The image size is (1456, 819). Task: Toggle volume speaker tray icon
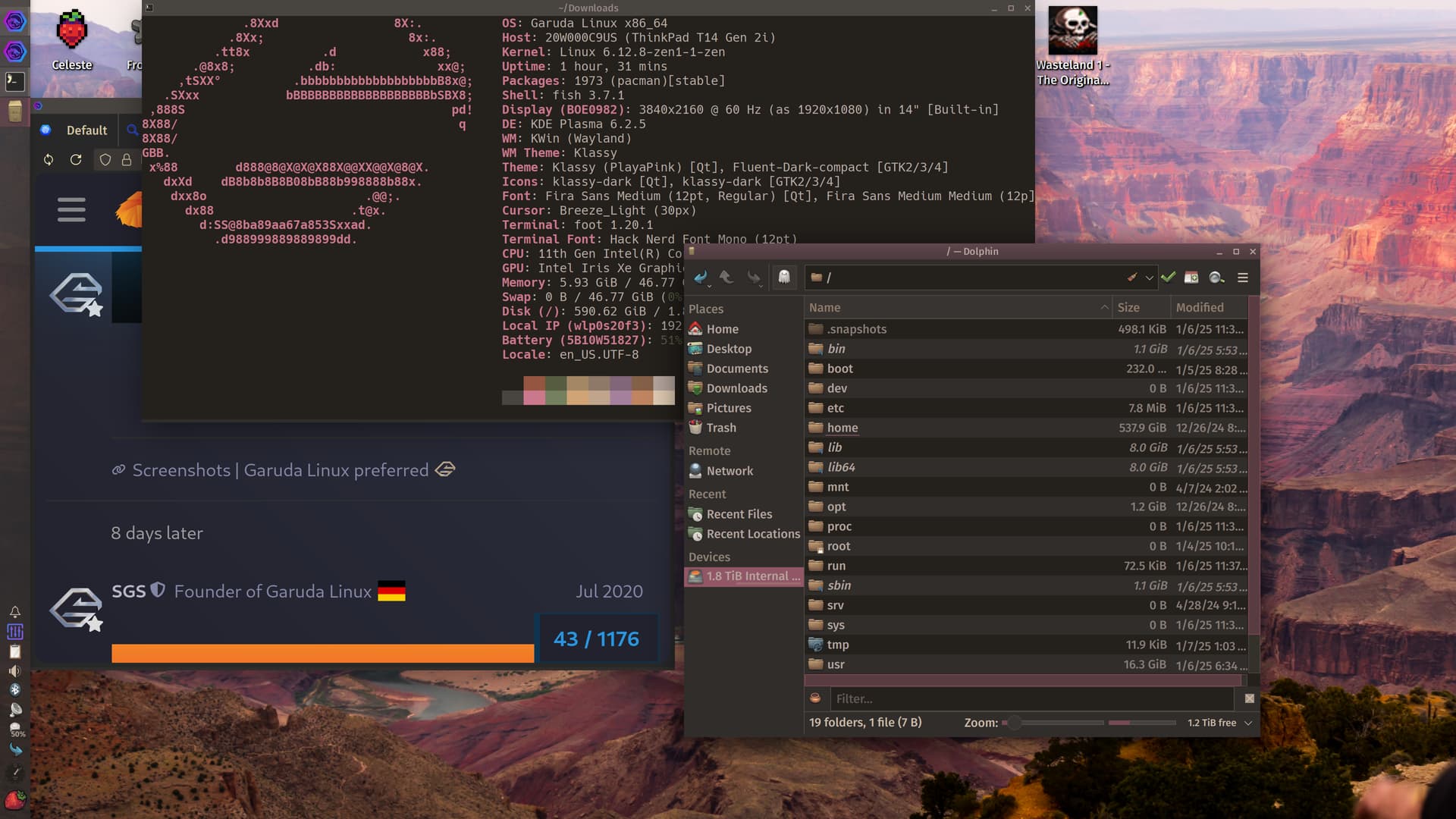(15, 671)
